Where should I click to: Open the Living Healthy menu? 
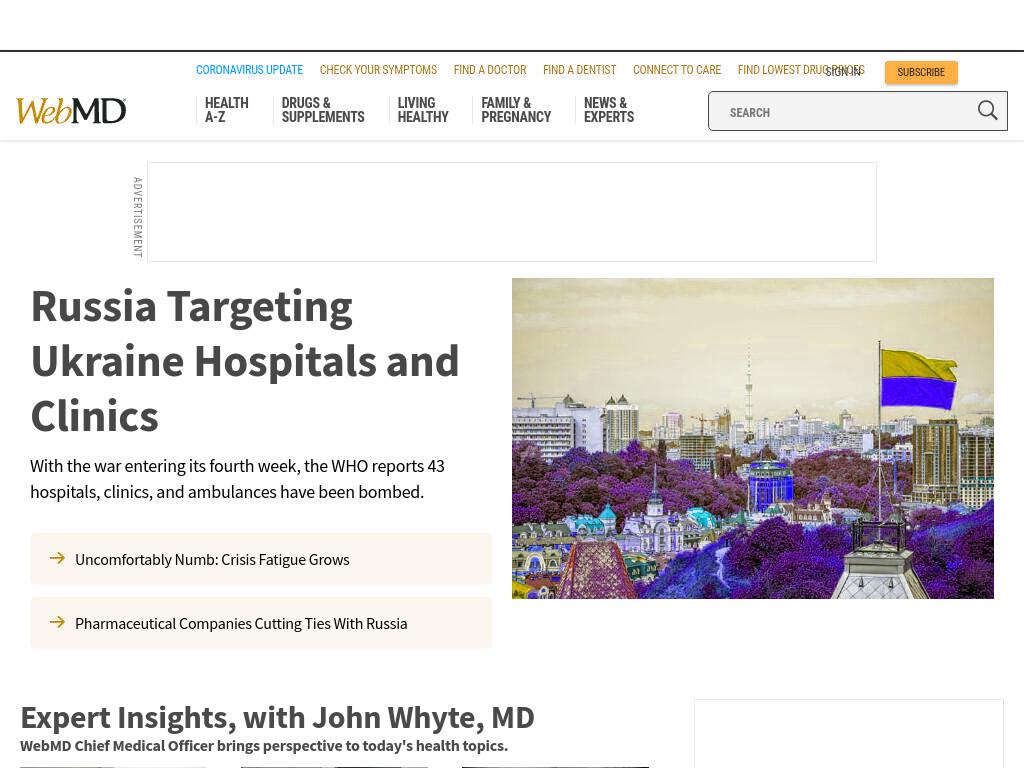[423, 110]
